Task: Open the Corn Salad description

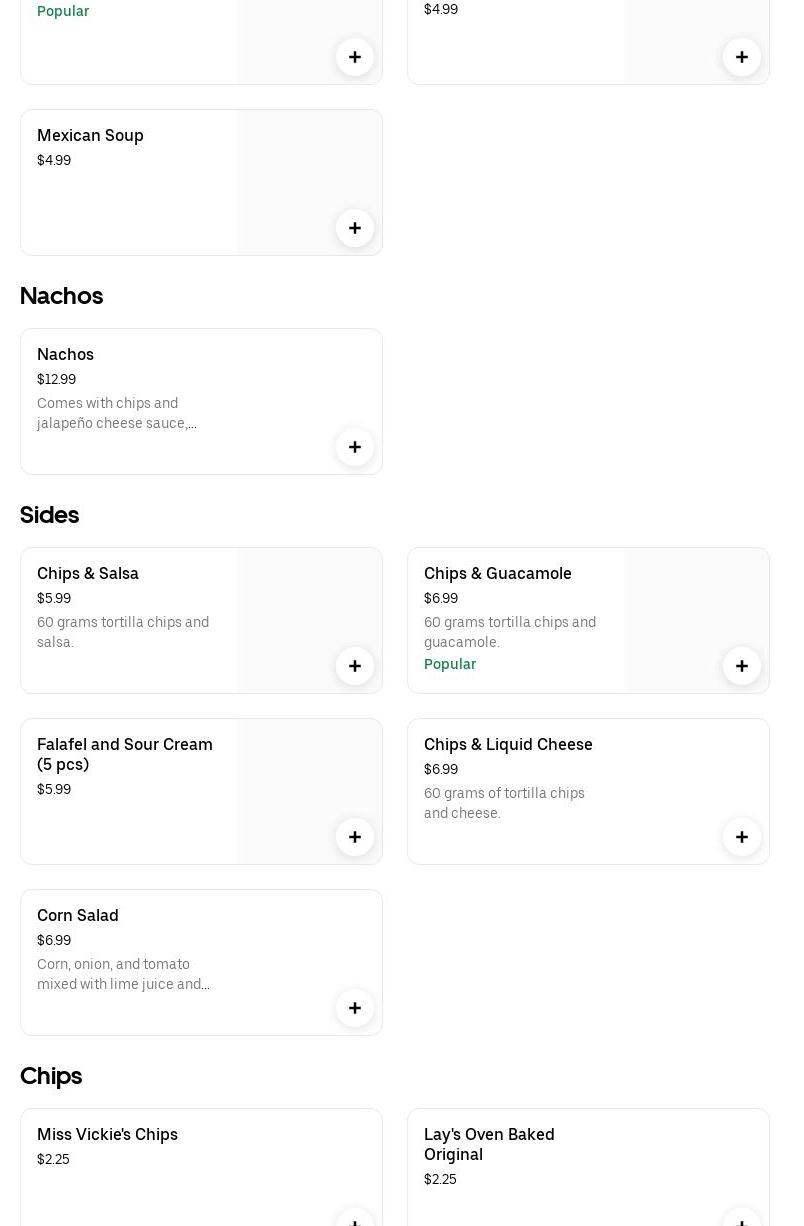Action: (x=123, y=974)
